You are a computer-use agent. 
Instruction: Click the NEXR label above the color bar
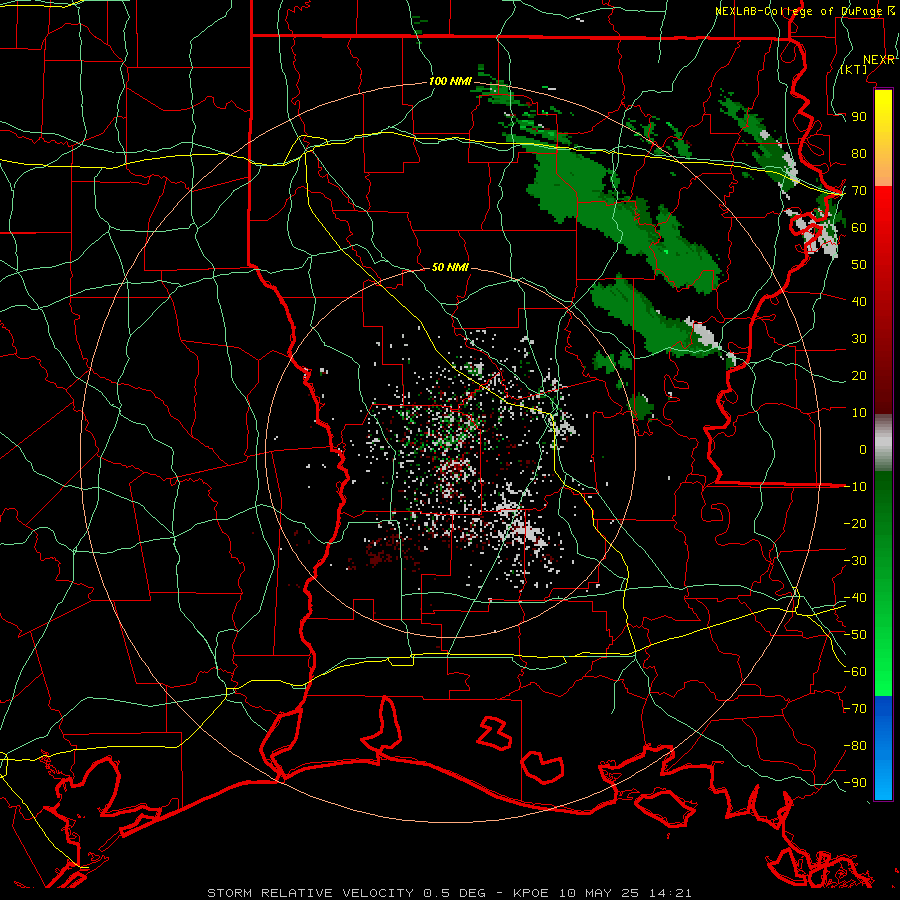[879, 60]
